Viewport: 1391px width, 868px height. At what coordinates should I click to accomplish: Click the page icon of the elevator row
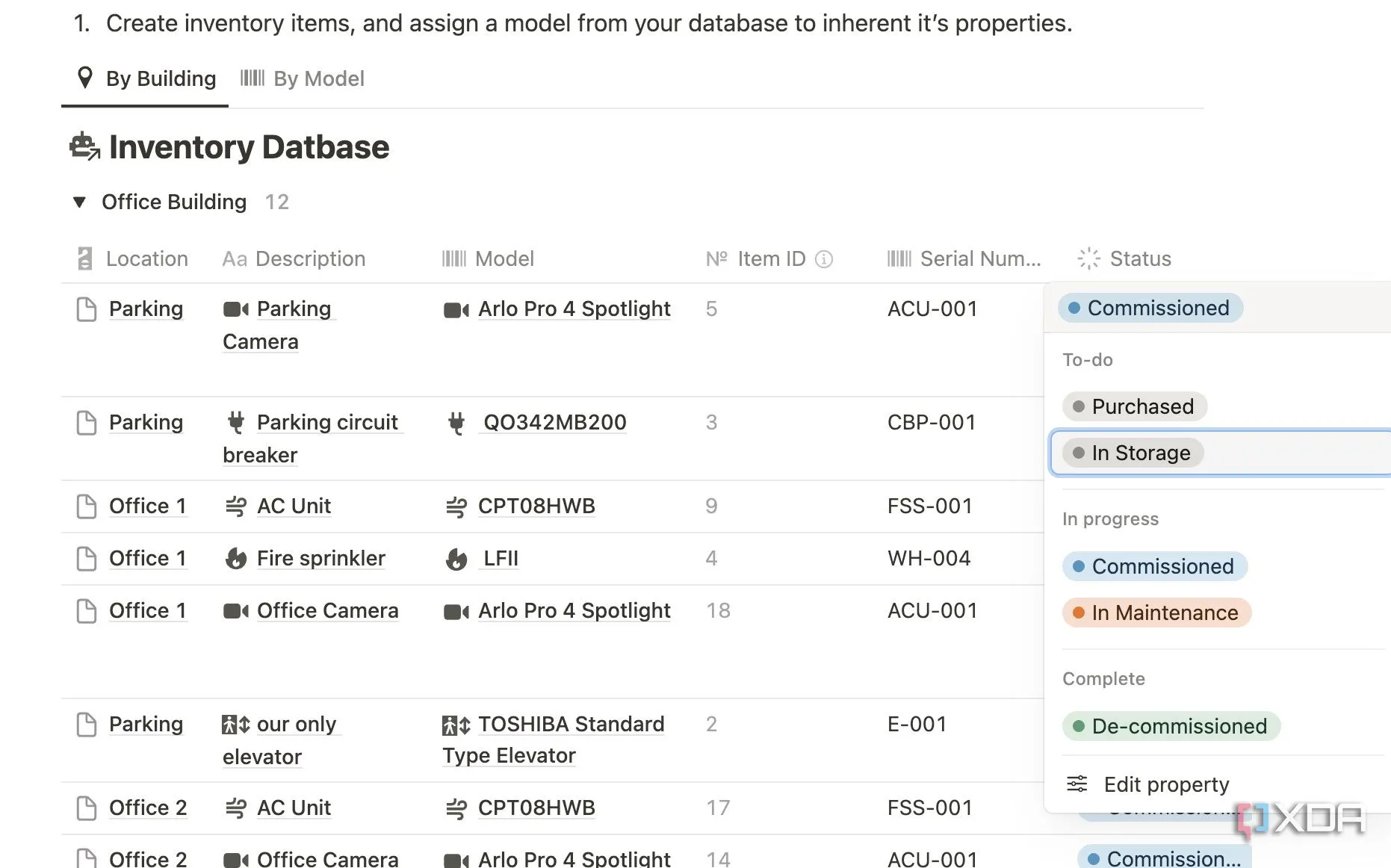point(87,724)
